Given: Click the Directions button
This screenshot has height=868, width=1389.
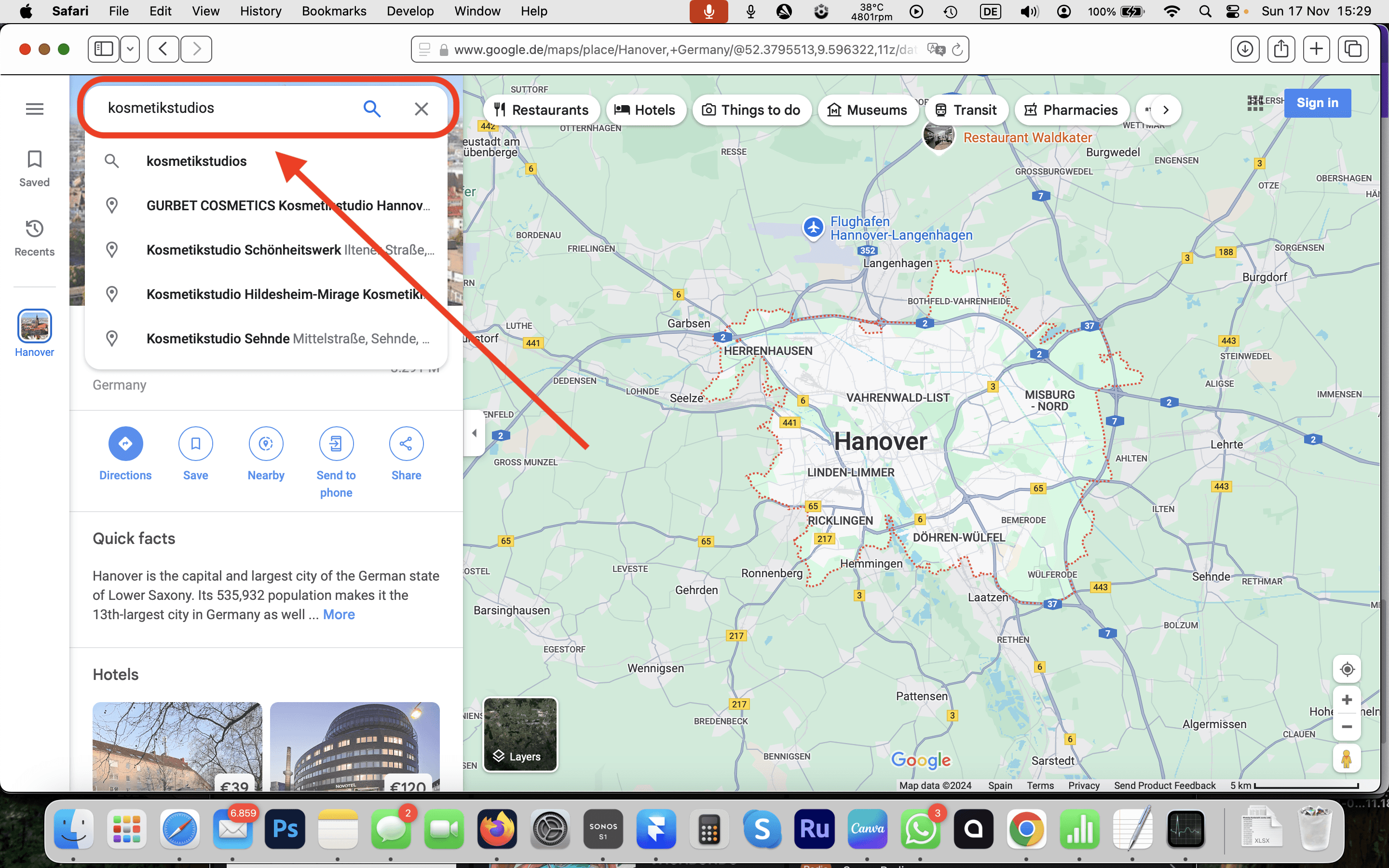Looking at the screenshot, I should coord(125,444).
